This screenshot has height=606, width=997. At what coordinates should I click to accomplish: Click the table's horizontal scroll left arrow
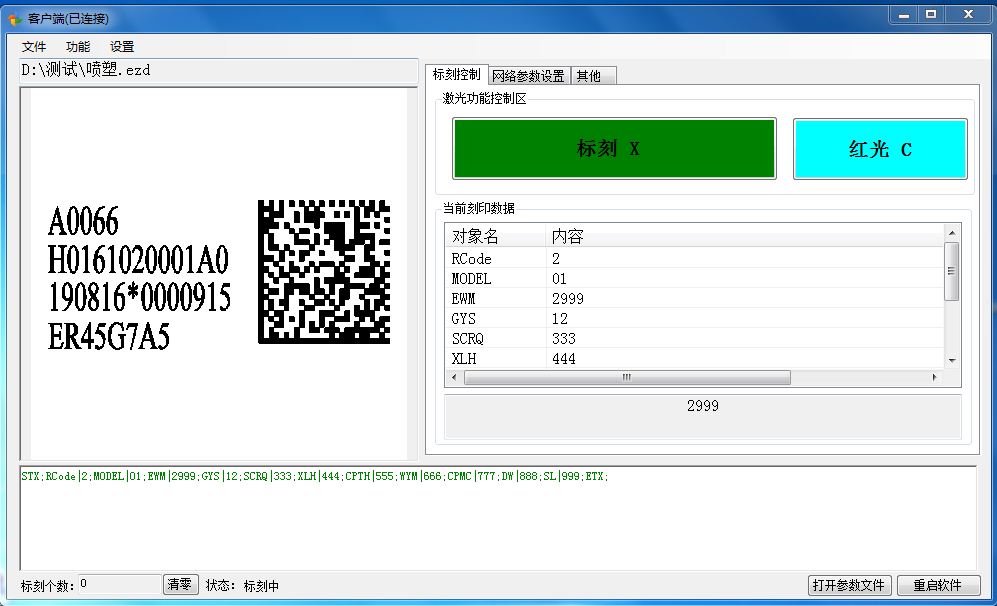point(454,377)
